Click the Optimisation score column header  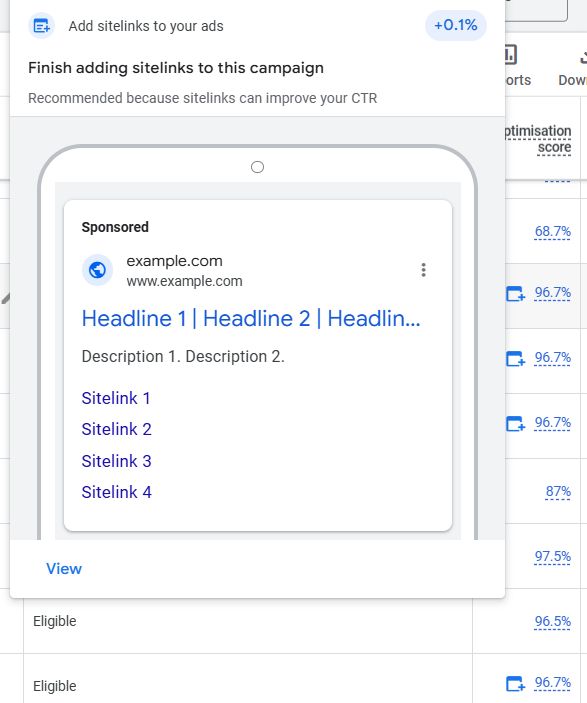pos(538,139)
